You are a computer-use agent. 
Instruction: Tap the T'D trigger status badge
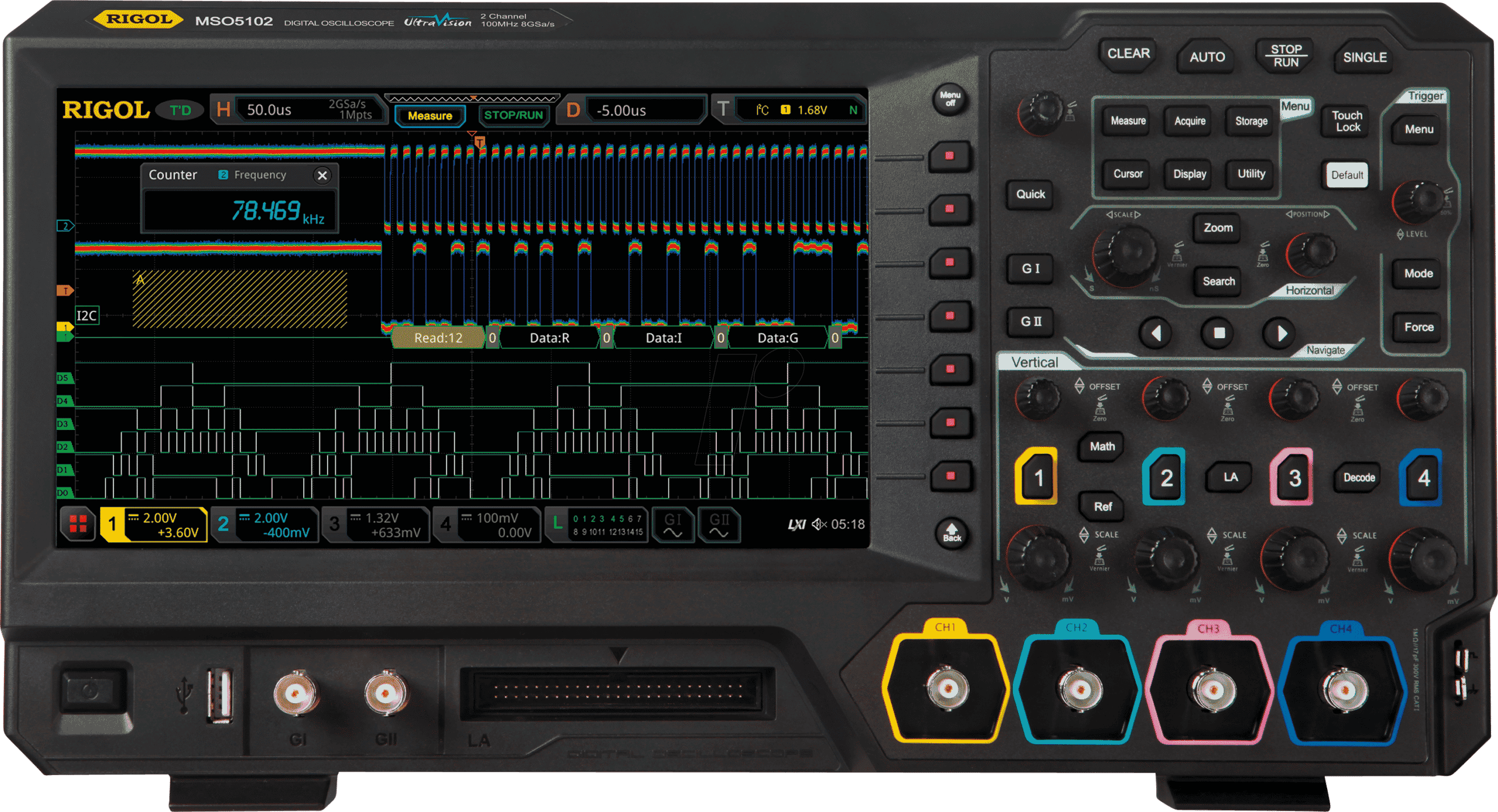[180, 110]
